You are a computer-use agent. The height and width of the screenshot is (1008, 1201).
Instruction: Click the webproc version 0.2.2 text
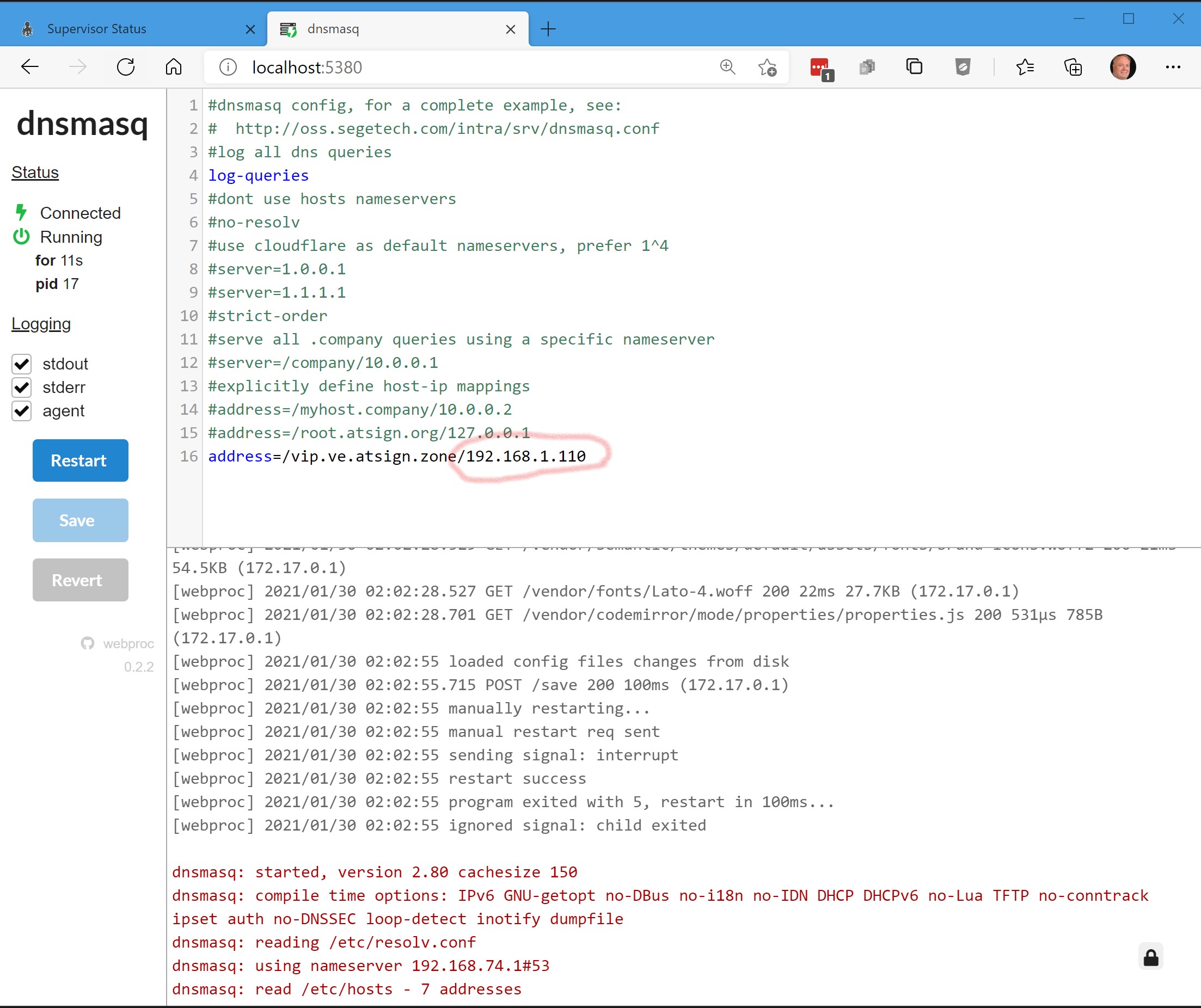pyautogui.click(x=139, y=667)
